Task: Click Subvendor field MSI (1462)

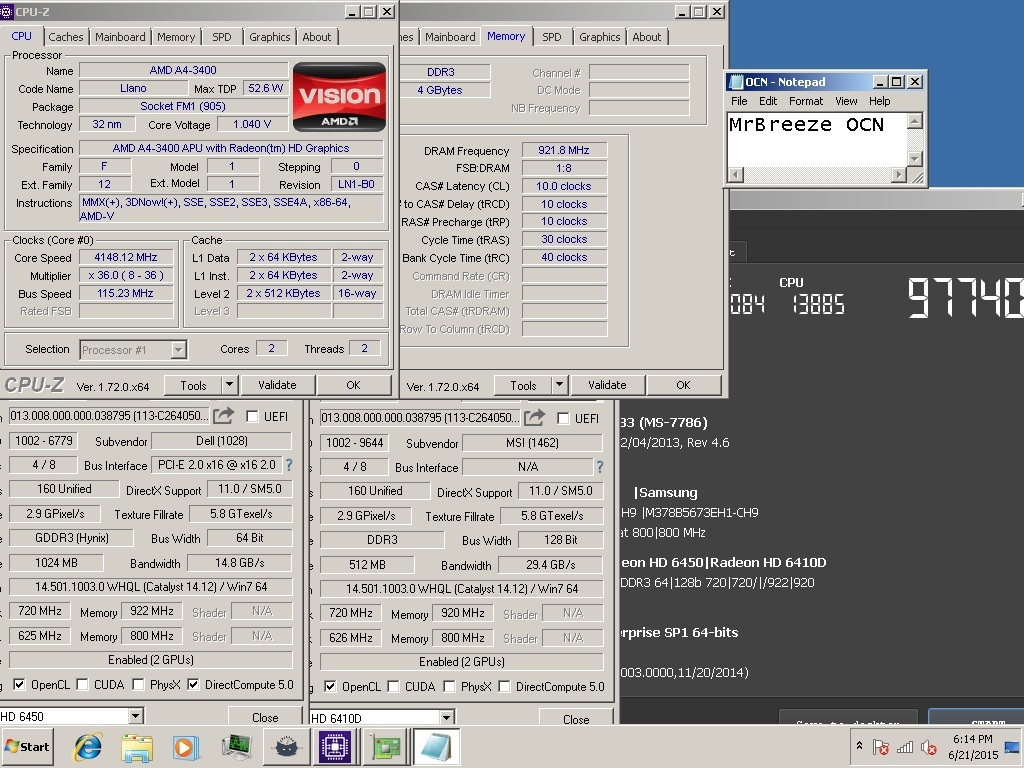Action: [x=532, y=443]
